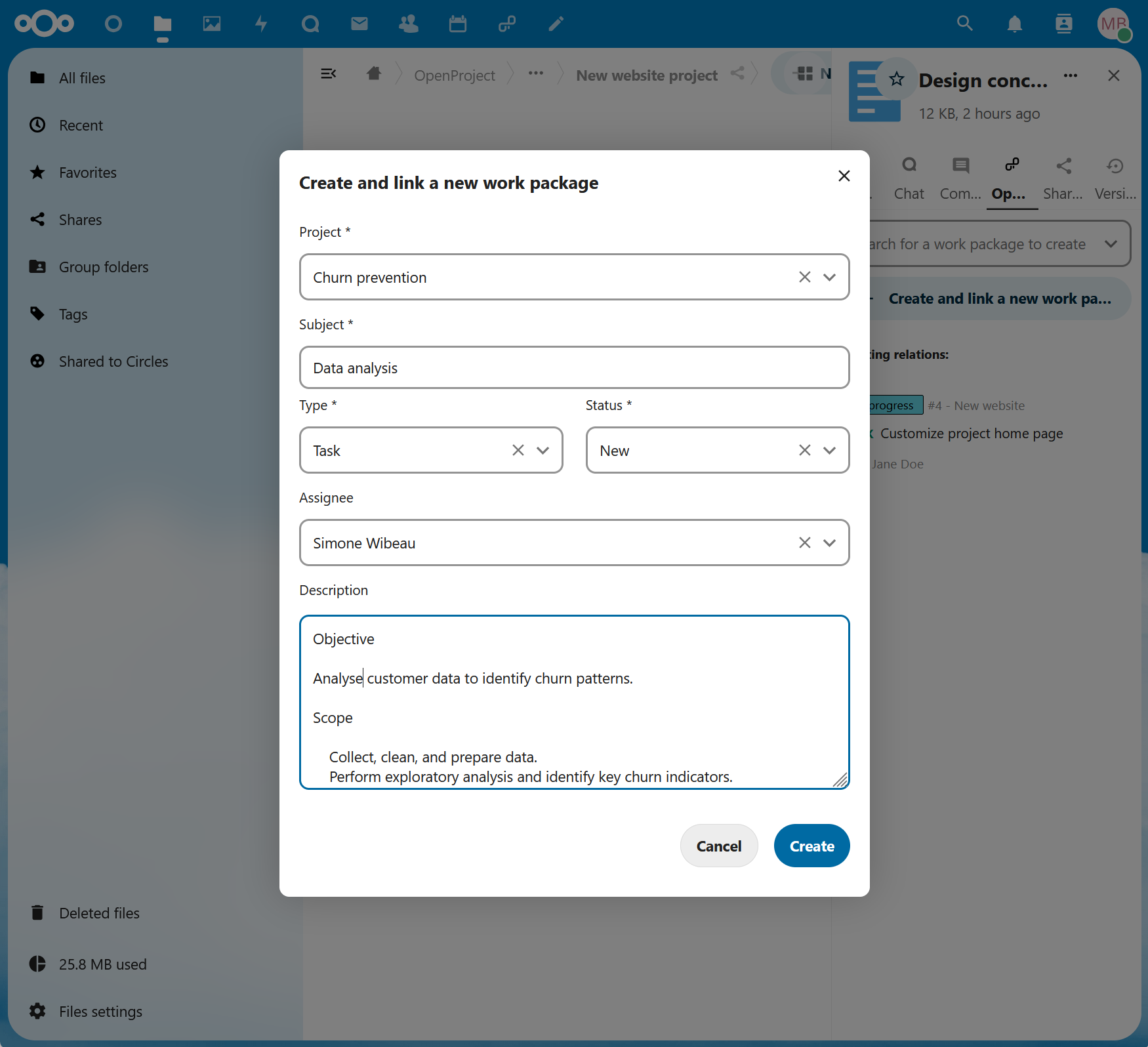
Task: Switch to the Chat sidebar tab
Action: point(909,178)
